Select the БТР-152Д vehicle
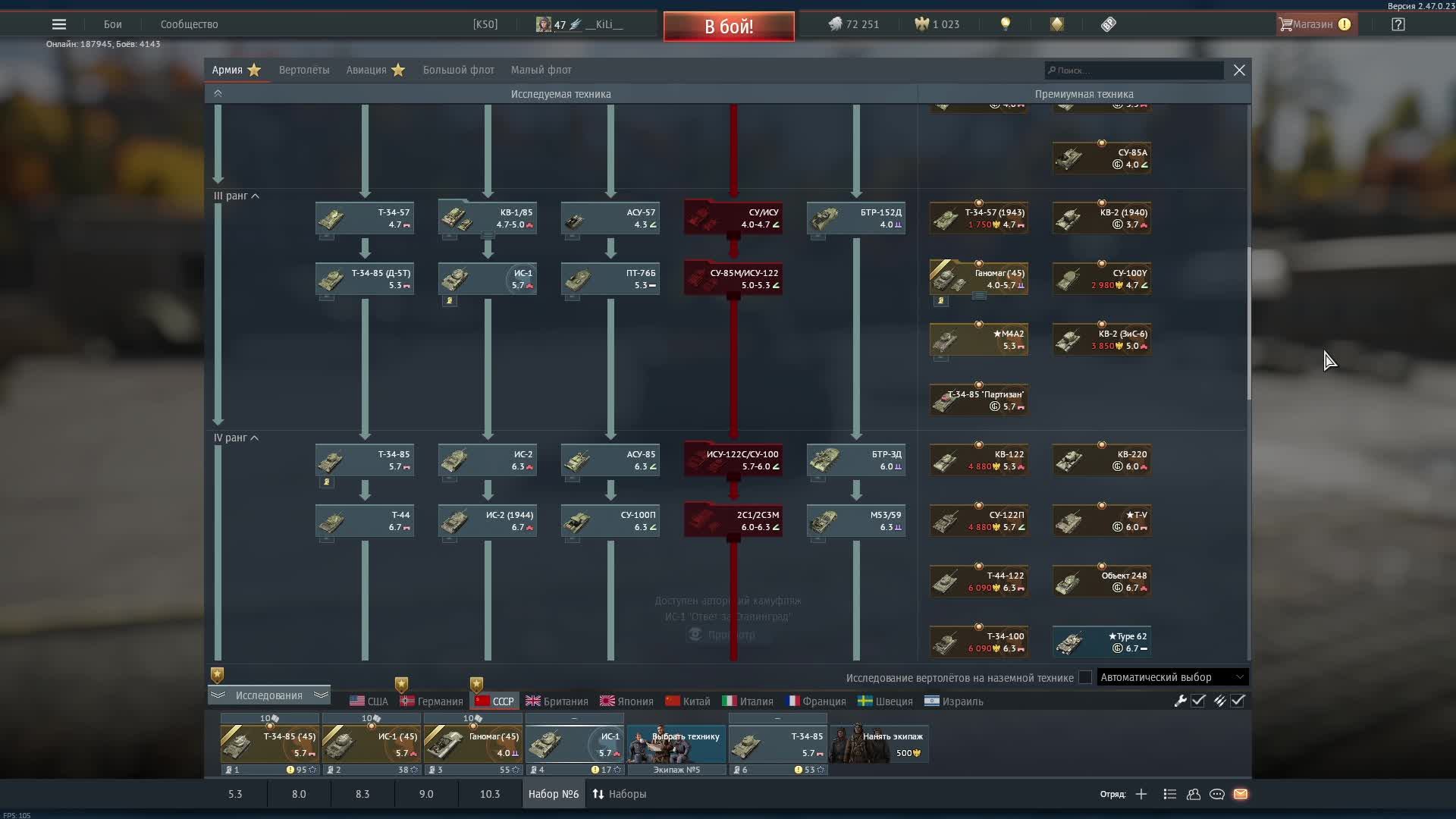The height and width of the screenshot is (819, 1456). pos(856,218)
